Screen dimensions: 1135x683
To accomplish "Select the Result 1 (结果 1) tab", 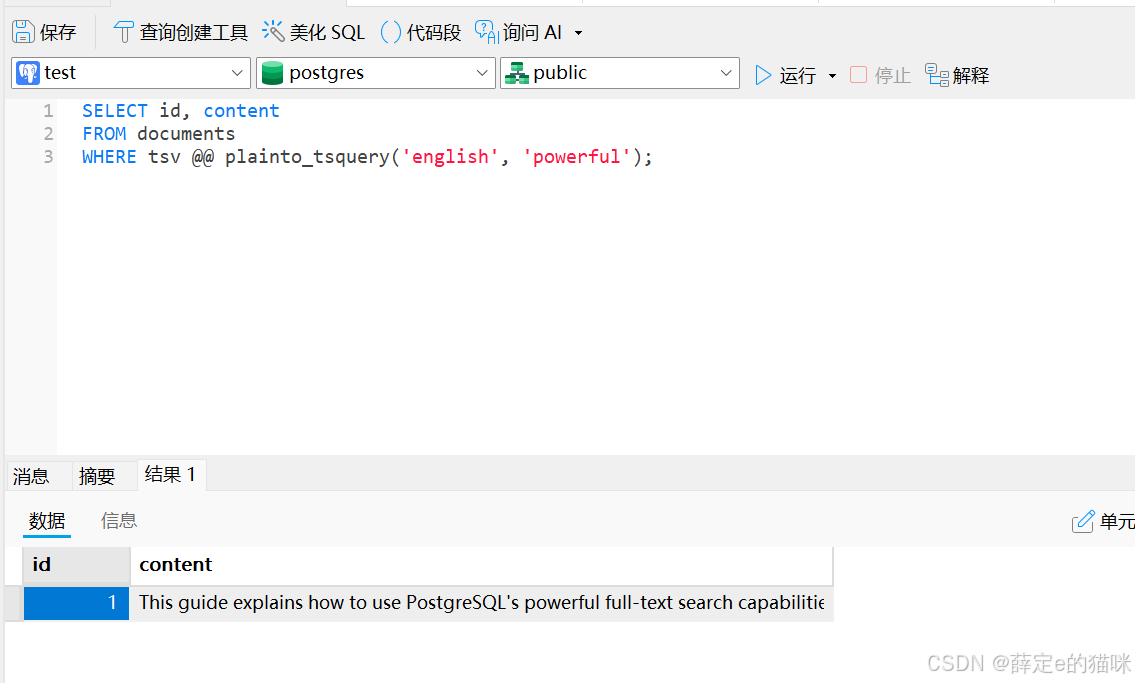I will [x=171, y=475].
